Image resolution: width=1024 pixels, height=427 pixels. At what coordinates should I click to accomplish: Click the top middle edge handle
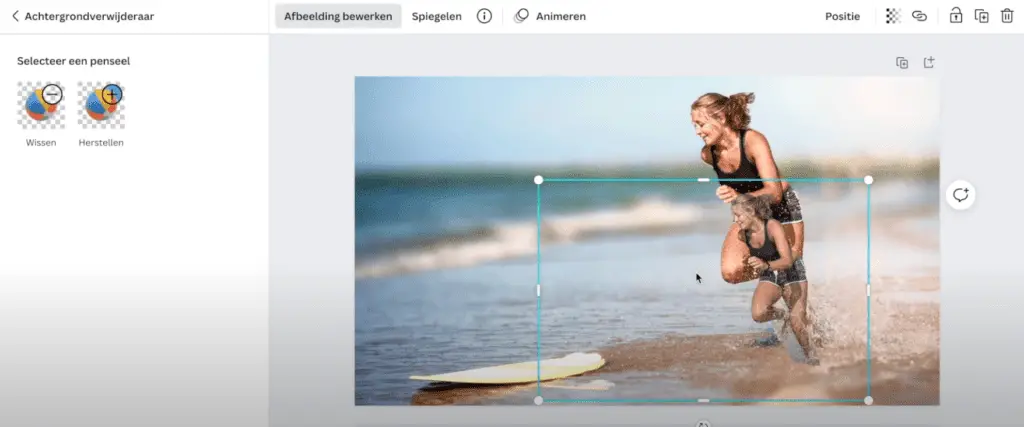pyautogui.click(x=703, y=180)
